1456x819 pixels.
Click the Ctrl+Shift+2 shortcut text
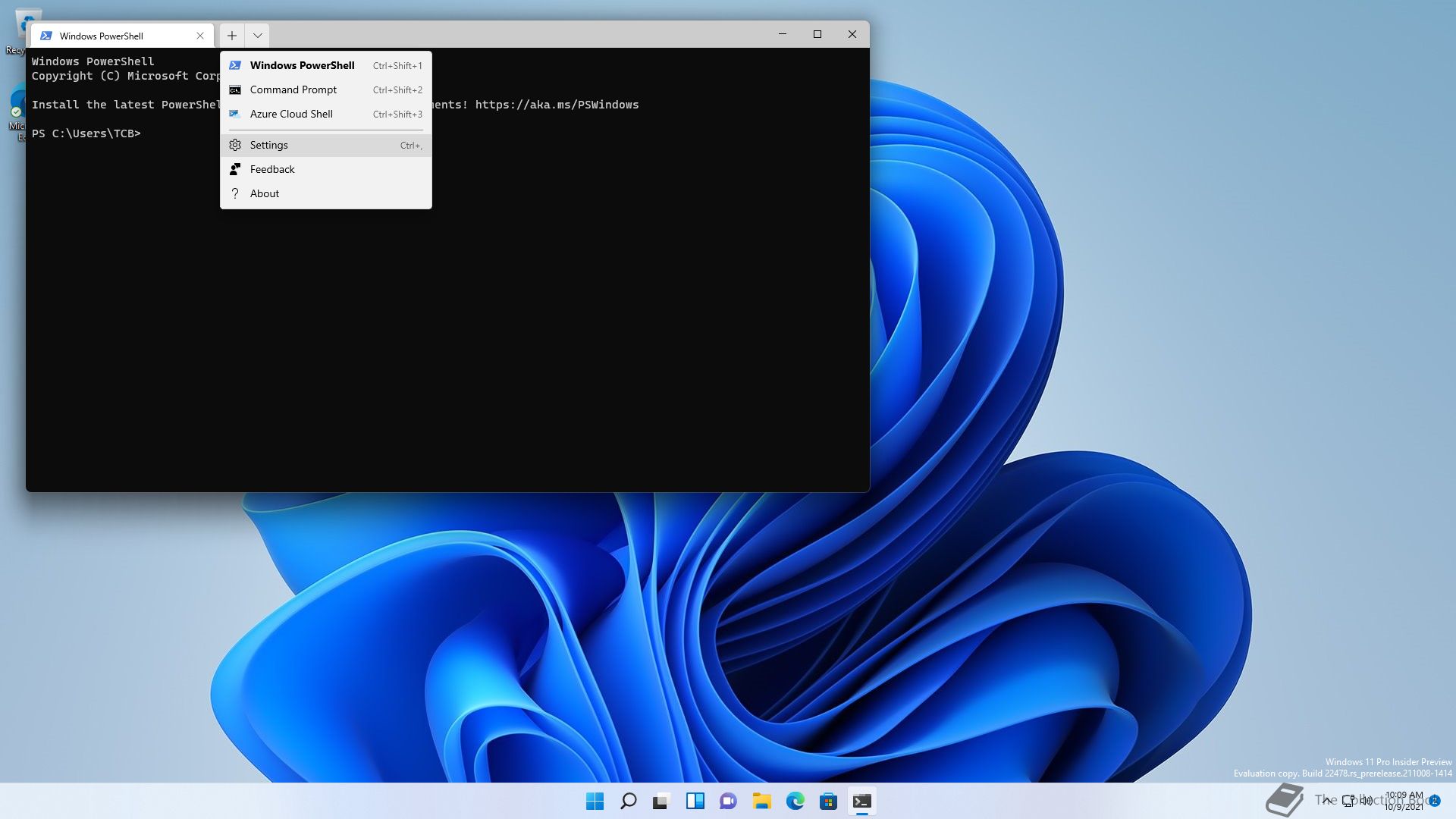(397, 90)
